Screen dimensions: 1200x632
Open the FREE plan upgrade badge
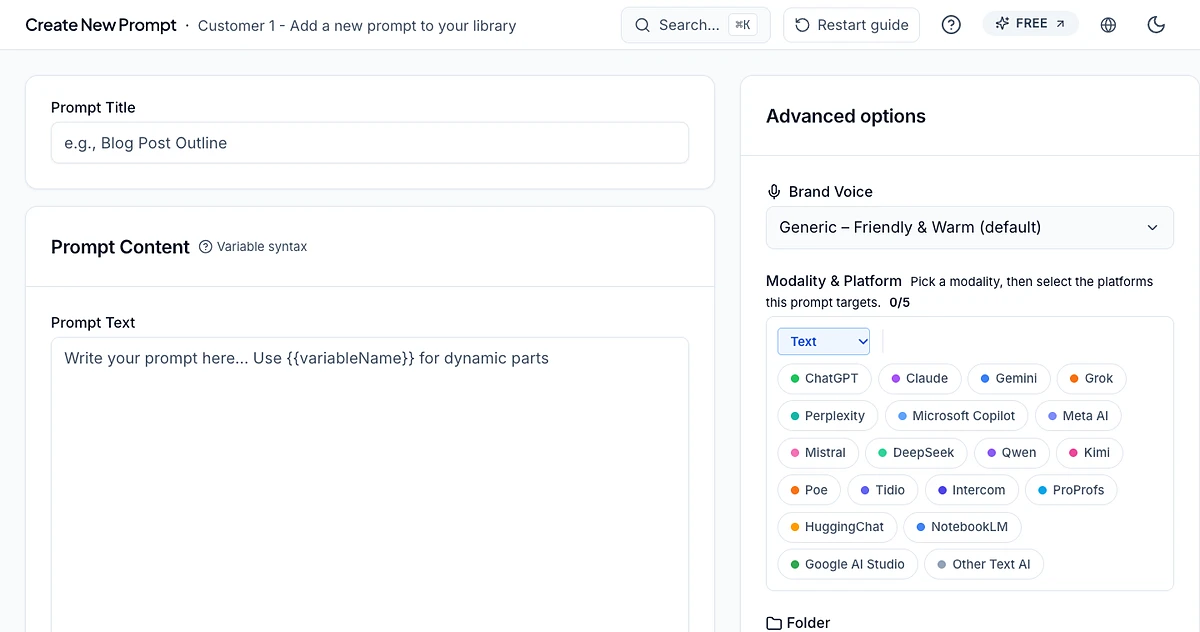pos(1030,23)
